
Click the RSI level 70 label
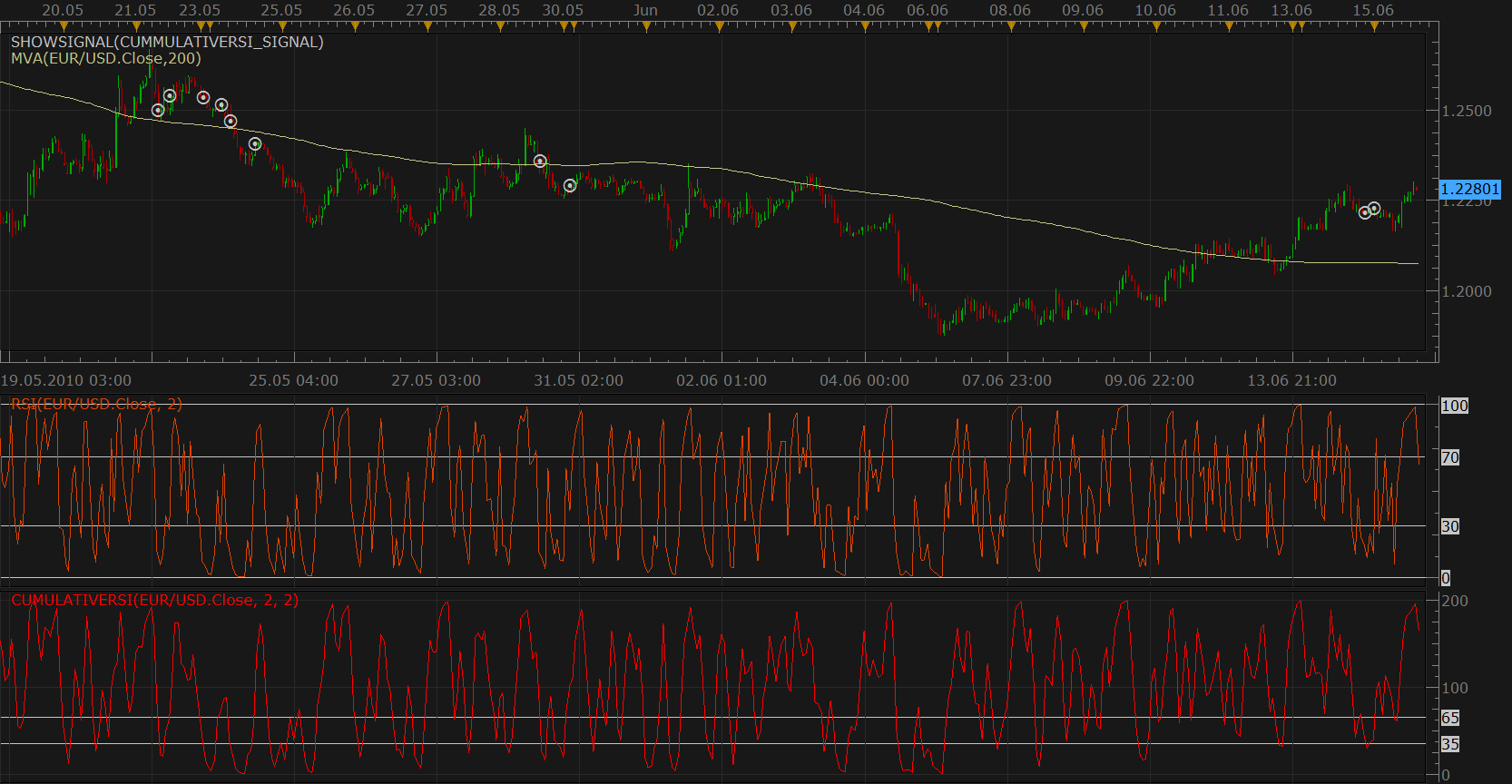coord(1450,457)
